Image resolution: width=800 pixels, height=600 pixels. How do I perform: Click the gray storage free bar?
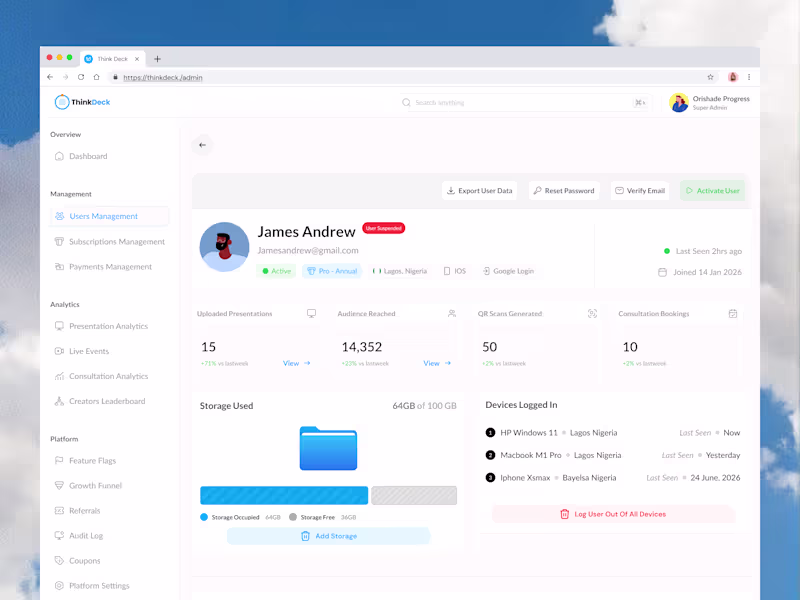(x=414, y=495)
